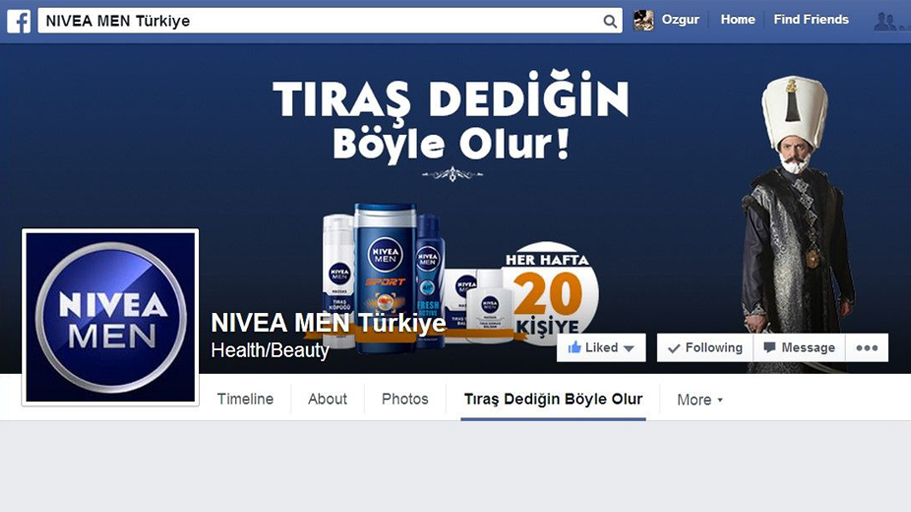Open the NIVEA MEN profile picture

[x=110, y=317]
